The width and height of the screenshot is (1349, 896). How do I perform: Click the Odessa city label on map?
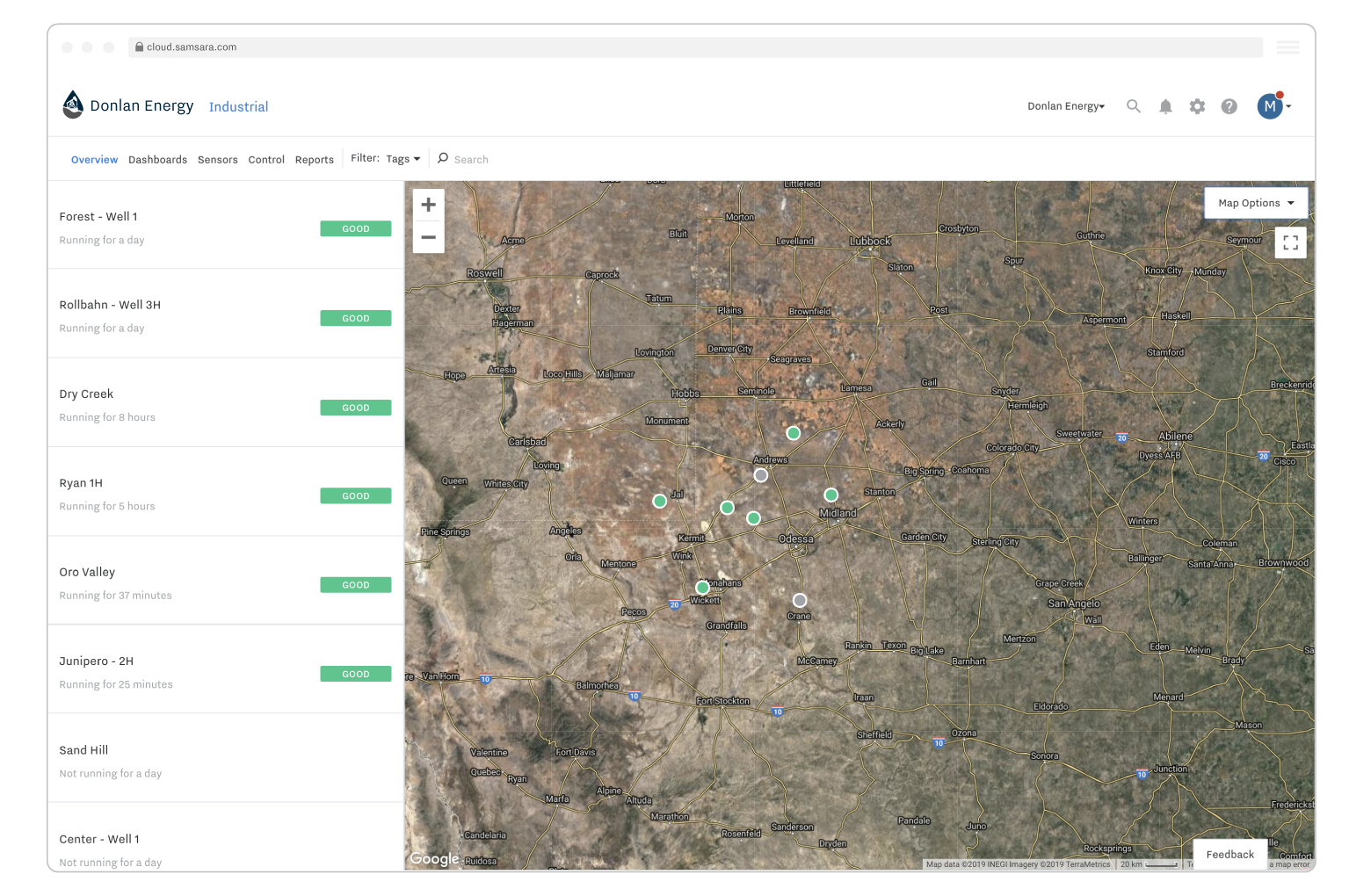(796, 539)
